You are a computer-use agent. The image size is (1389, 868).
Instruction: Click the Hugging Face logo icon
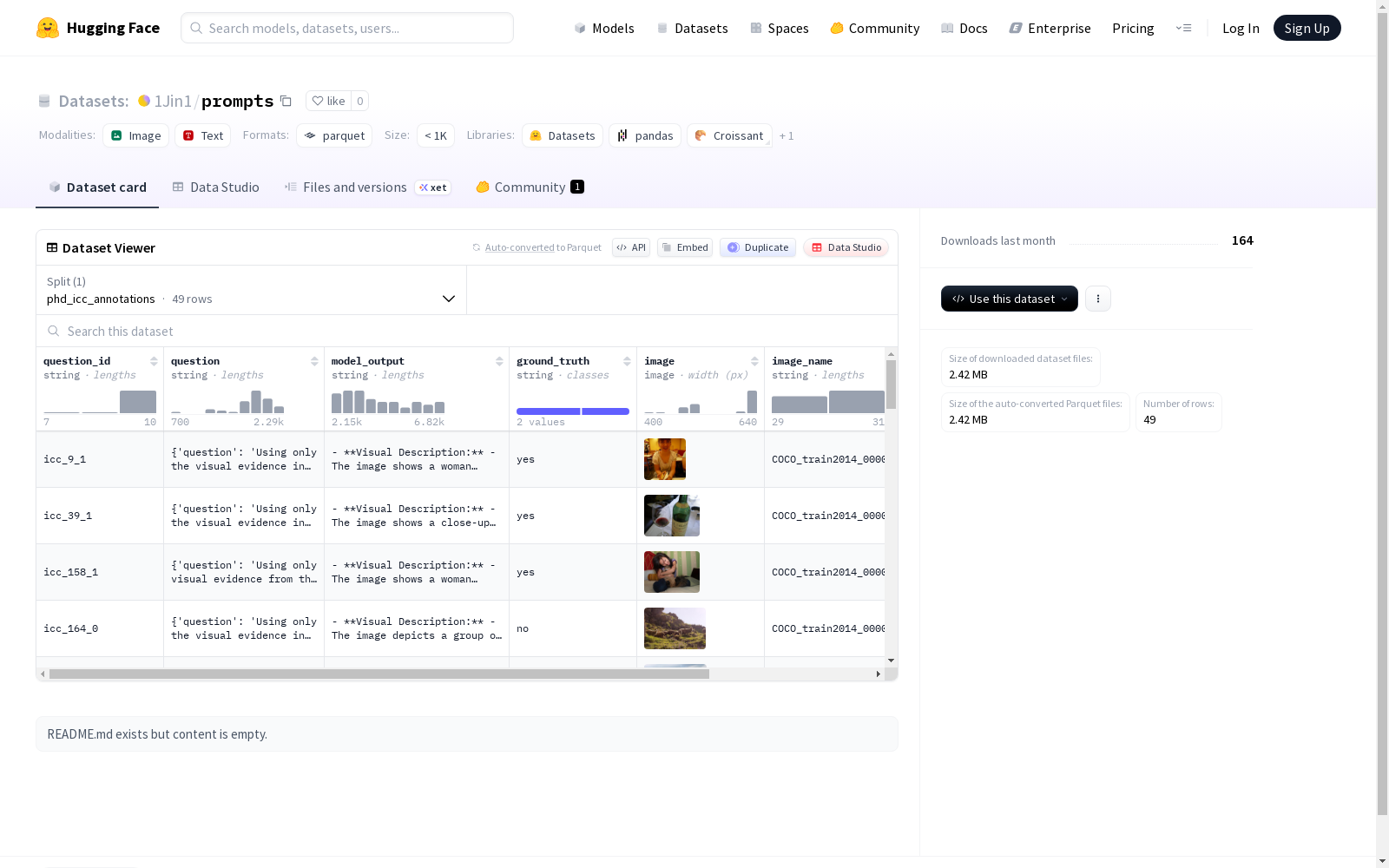click(48, 28)
